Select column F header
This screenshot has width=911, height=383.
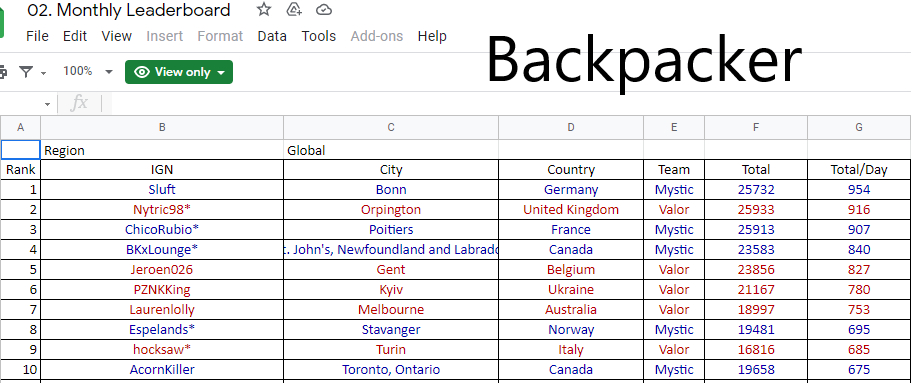756,127
